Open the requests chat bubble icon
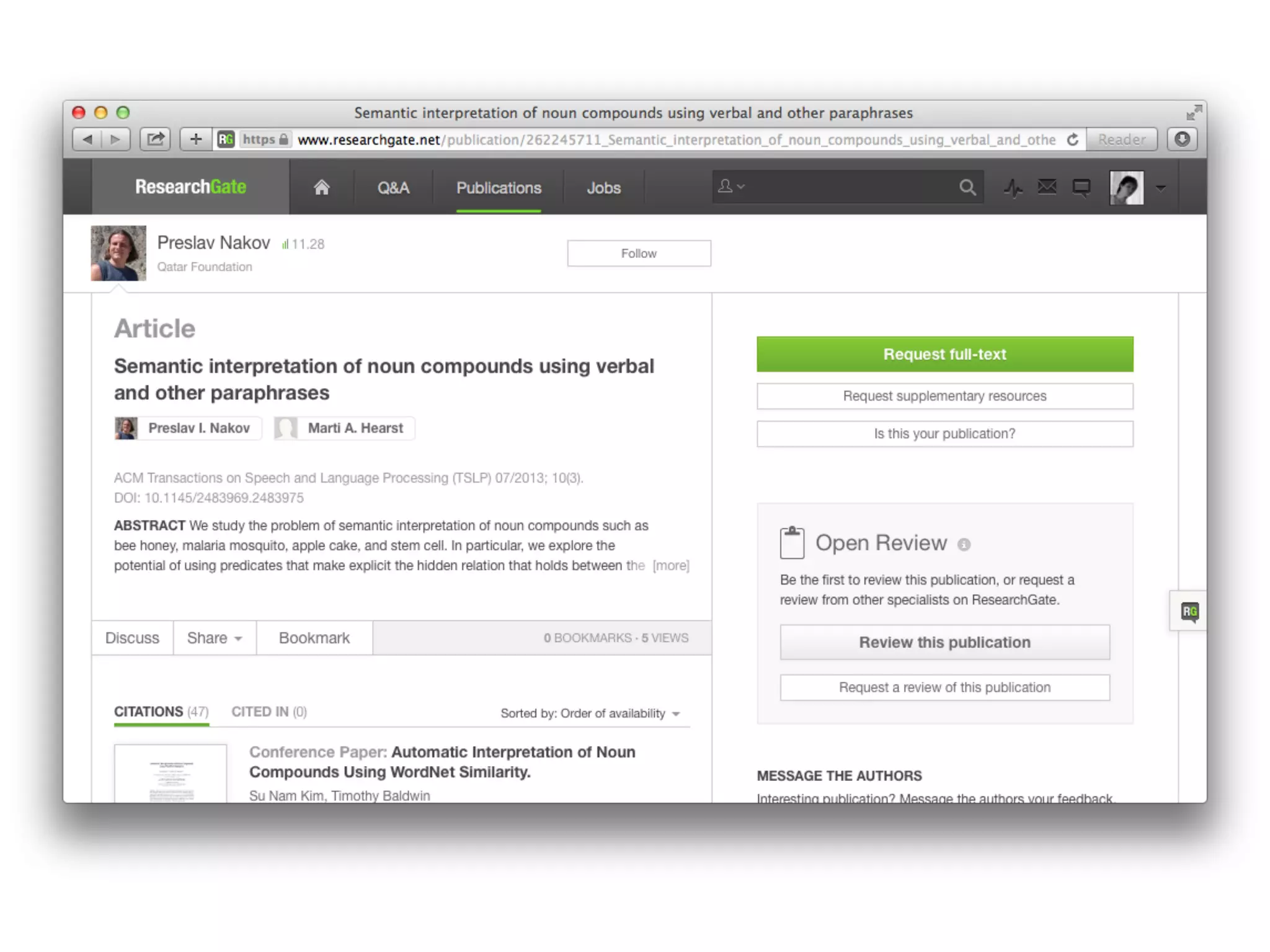 (x=1081, y=187)
